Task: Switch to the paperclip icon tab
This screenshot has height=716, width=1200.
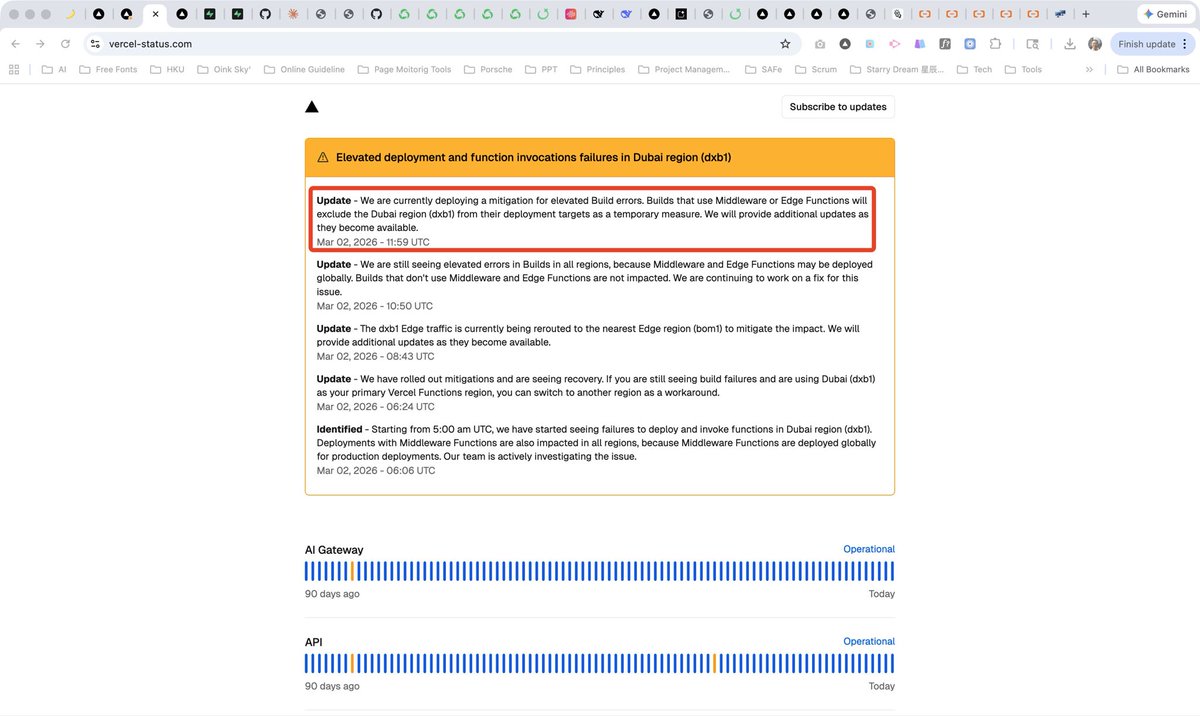Action: tap(897, 14)
